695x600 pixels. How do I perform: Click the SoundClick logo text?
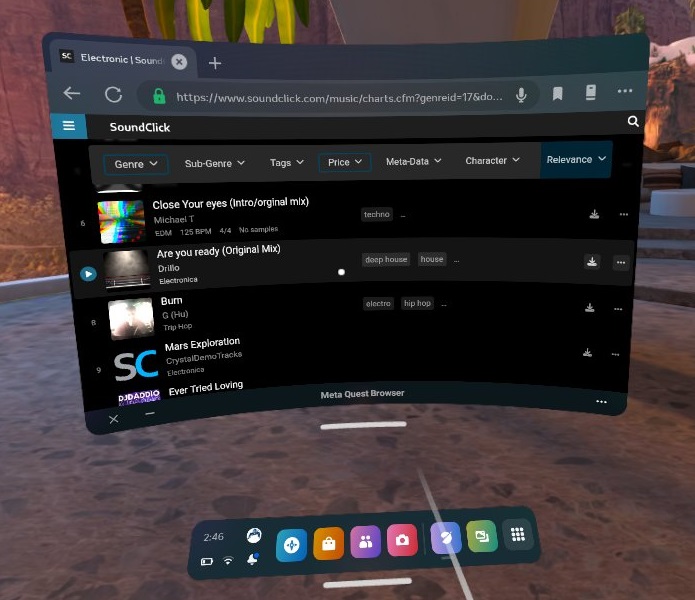pos(140,127)
